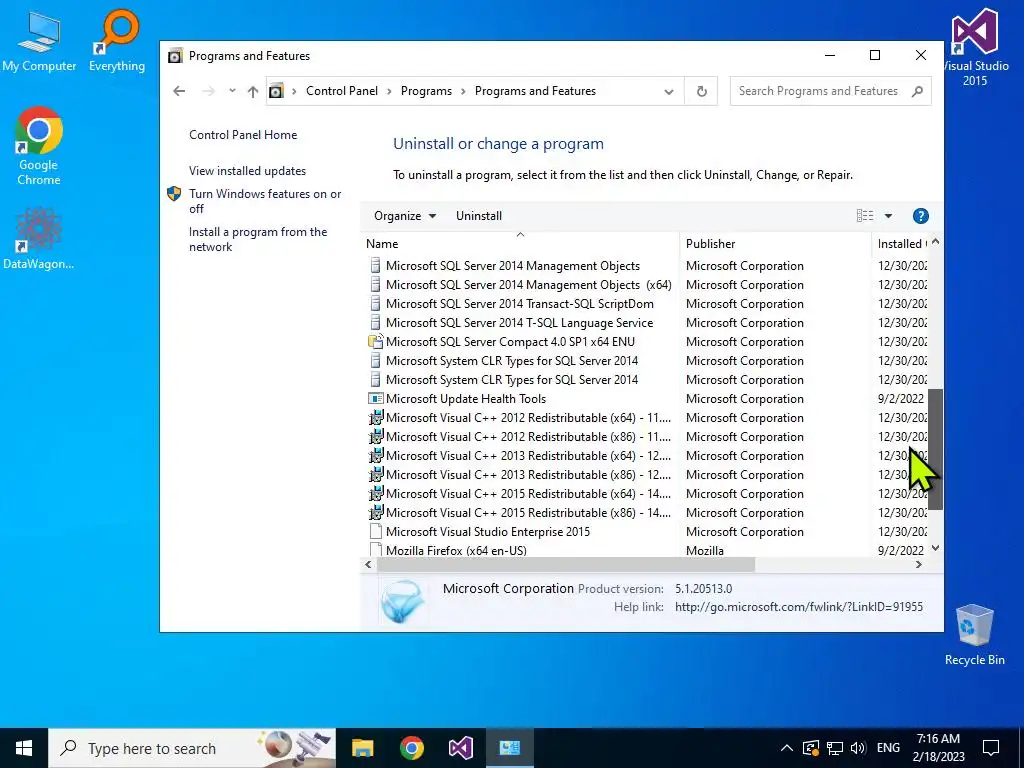The width and height of the screenshot is (1024, 768).
Task: Click scroll right arrow of horizontal scrollbar
Action: pos(919,564)
